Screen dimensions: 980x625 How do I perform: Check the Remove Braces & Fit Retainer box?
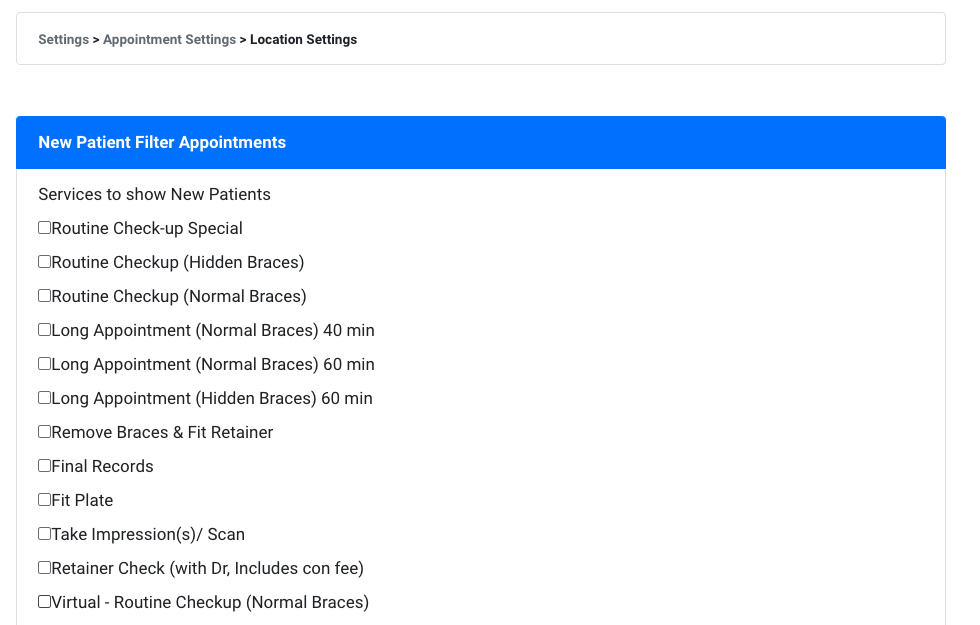[44, 432]
